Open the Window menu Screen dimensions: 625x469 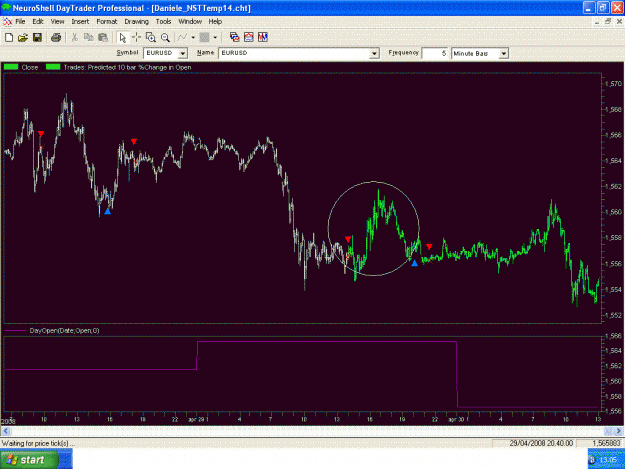pos(190,22)
